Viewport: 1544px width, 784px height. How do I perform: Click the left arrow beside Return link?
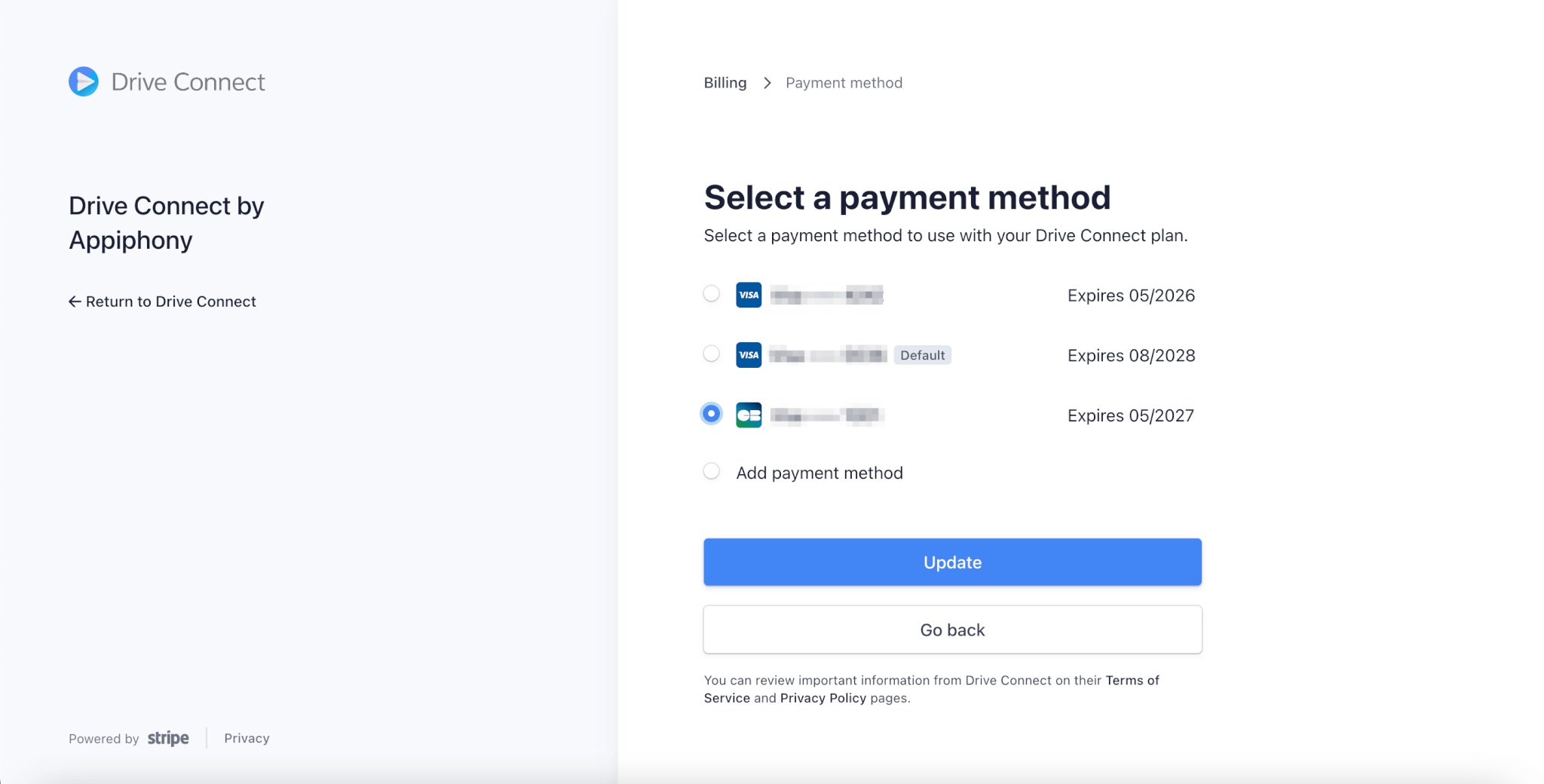point(75,302)
